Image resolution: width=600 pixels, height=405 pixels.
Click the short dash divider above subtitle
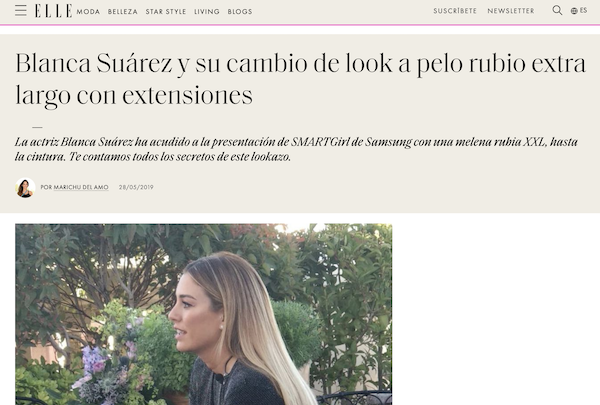(37, 127)
